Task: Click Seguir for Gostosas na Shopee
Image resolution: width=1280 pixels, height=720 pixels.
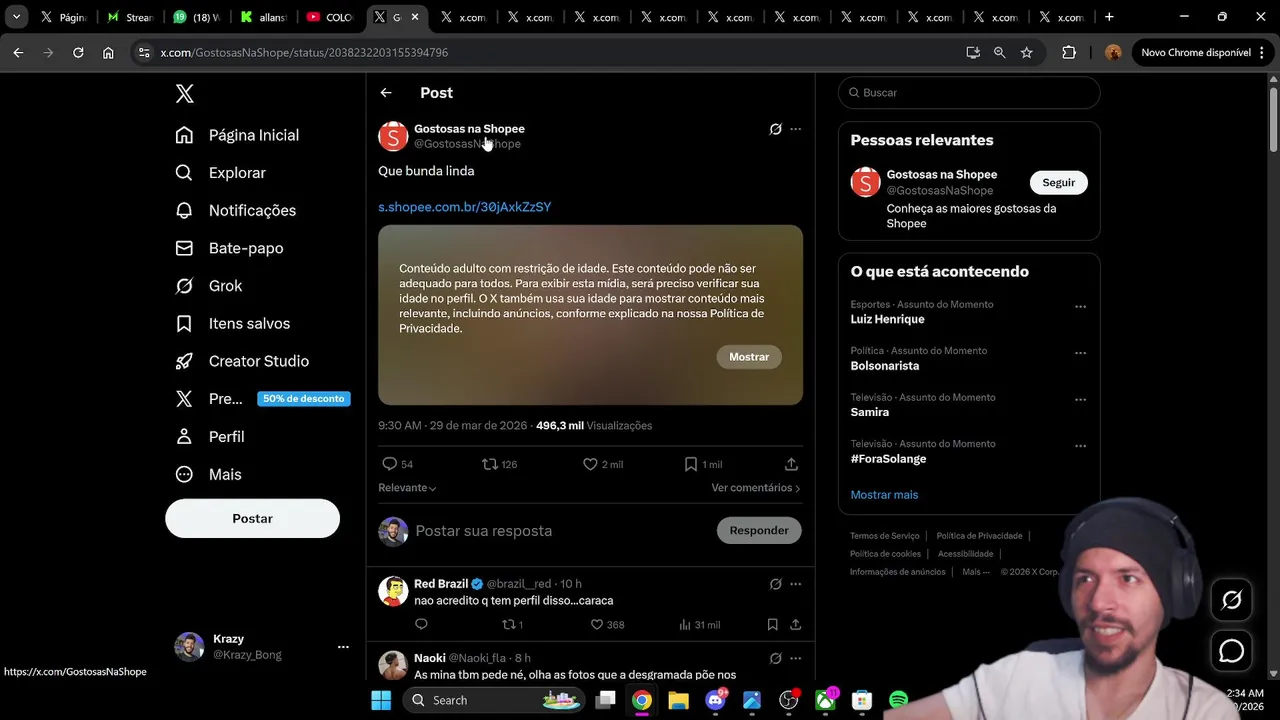Action: 1059,183
